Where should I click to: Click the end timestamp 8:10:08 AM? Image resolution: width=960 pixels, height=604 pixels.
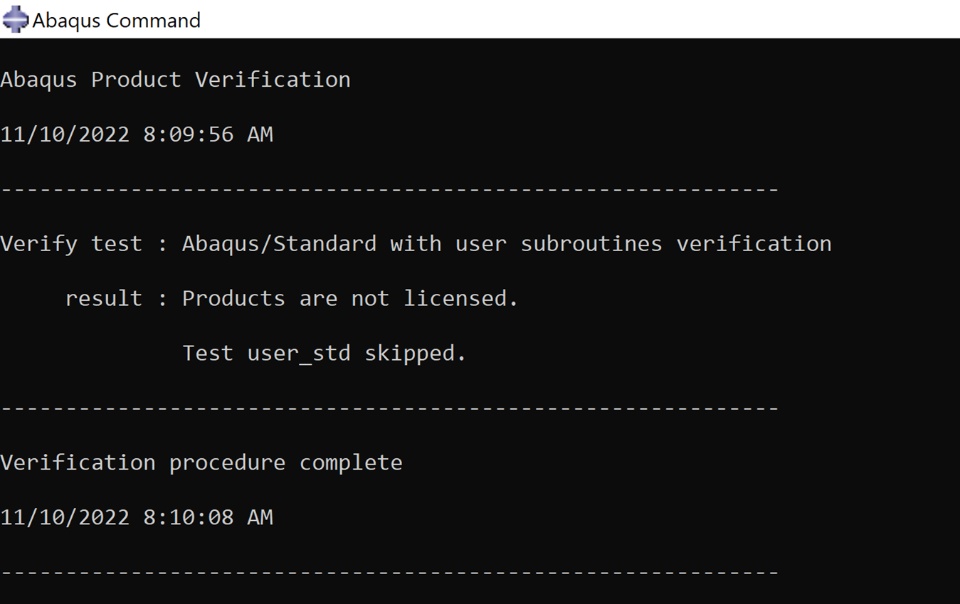208,517
